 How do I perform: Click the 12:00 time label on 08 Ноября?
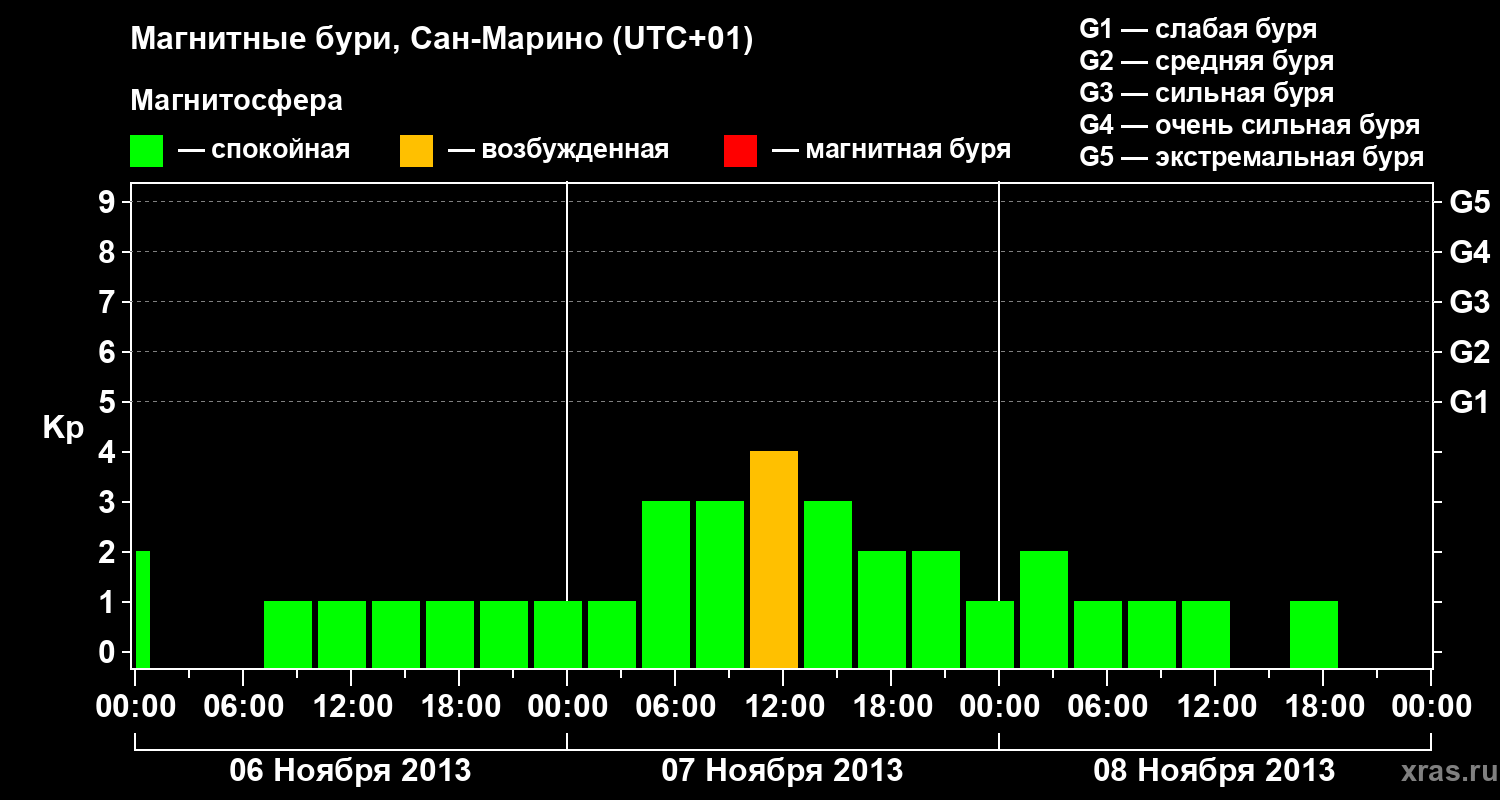pos(1215,706)
